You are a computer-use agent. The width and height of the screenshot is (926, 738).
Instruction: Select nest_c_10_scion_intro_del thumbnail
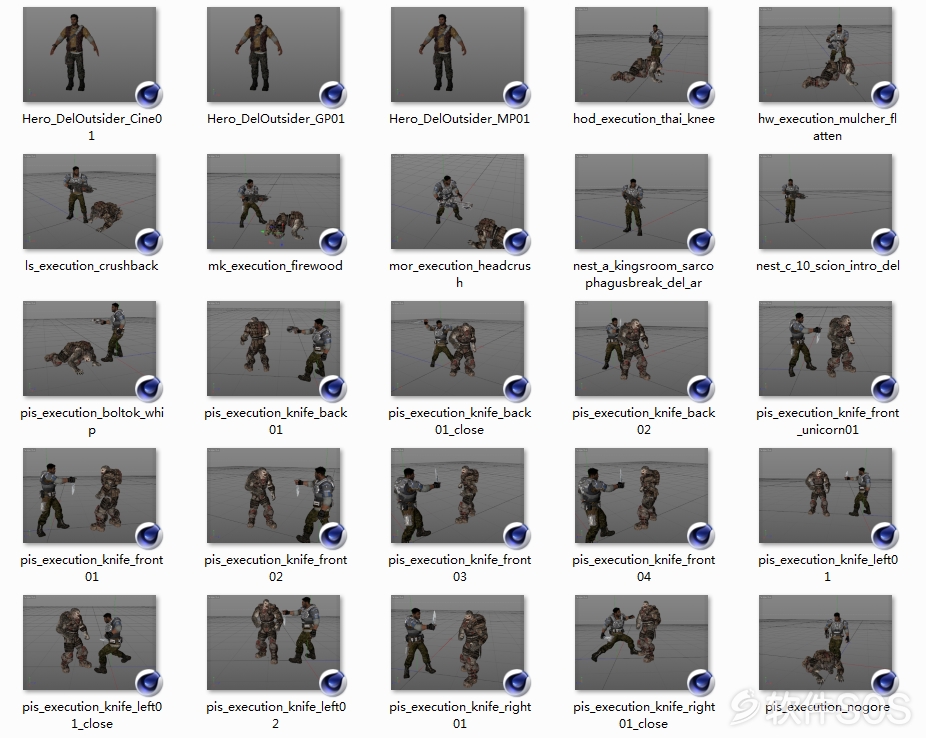[x=826, y=201]
